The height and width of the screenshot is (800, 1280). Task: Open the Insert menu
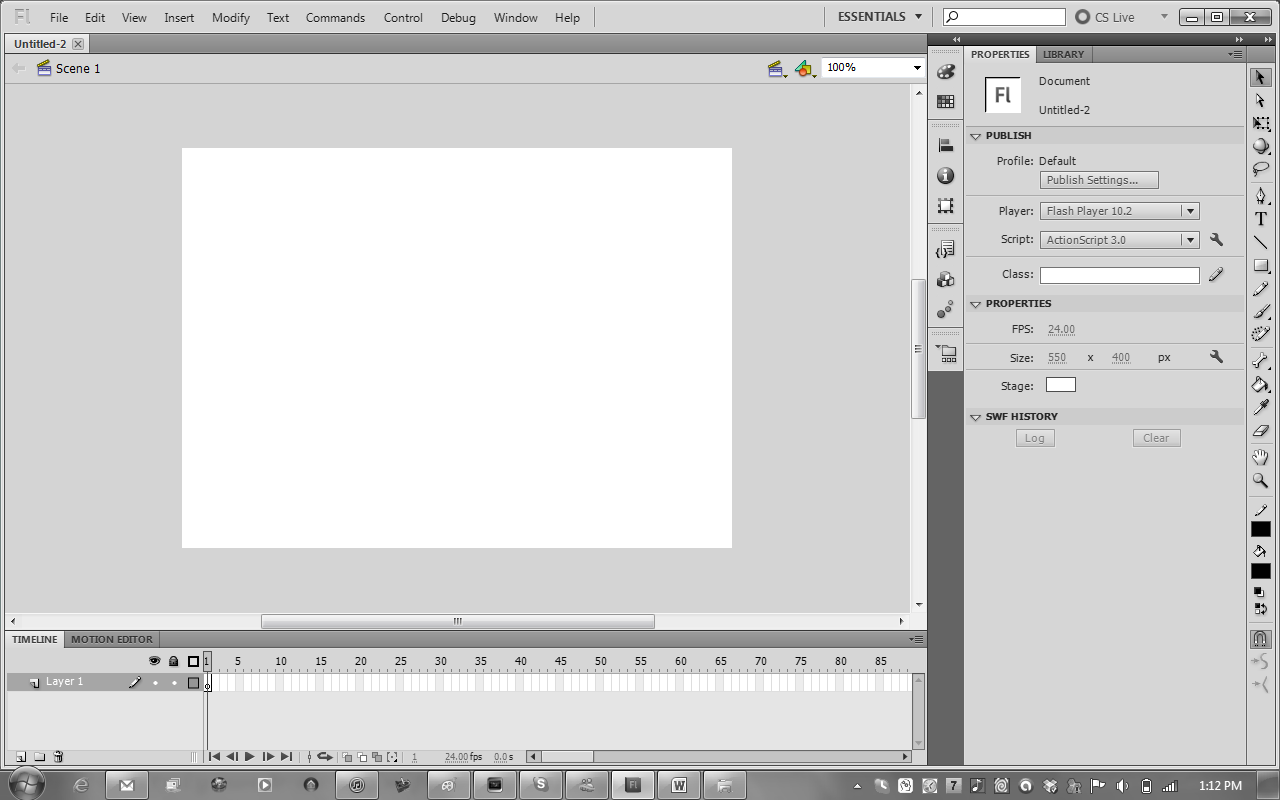tap(179, 17)
